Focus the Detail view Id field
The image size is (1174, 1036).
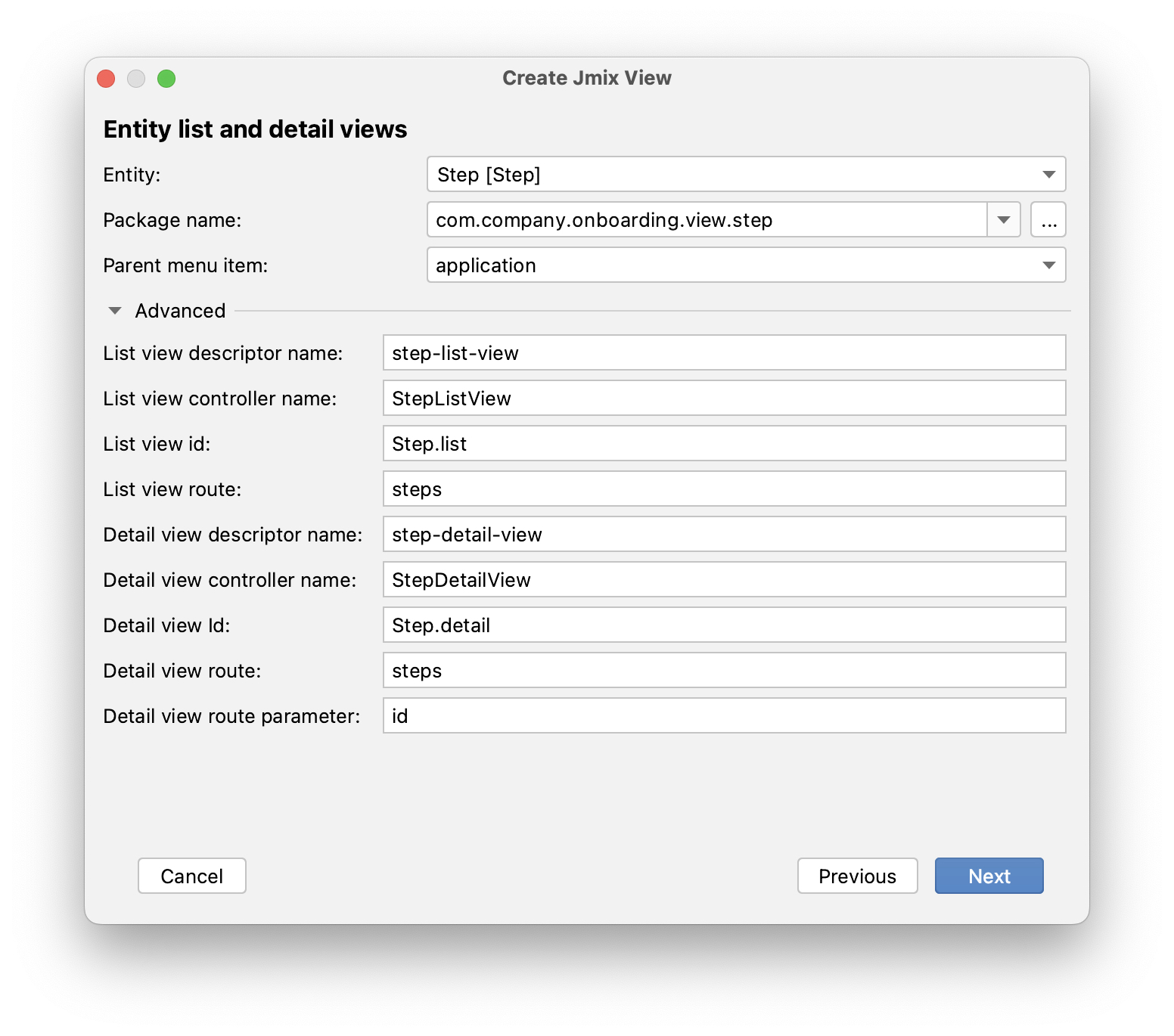click(x=724, y=625)
